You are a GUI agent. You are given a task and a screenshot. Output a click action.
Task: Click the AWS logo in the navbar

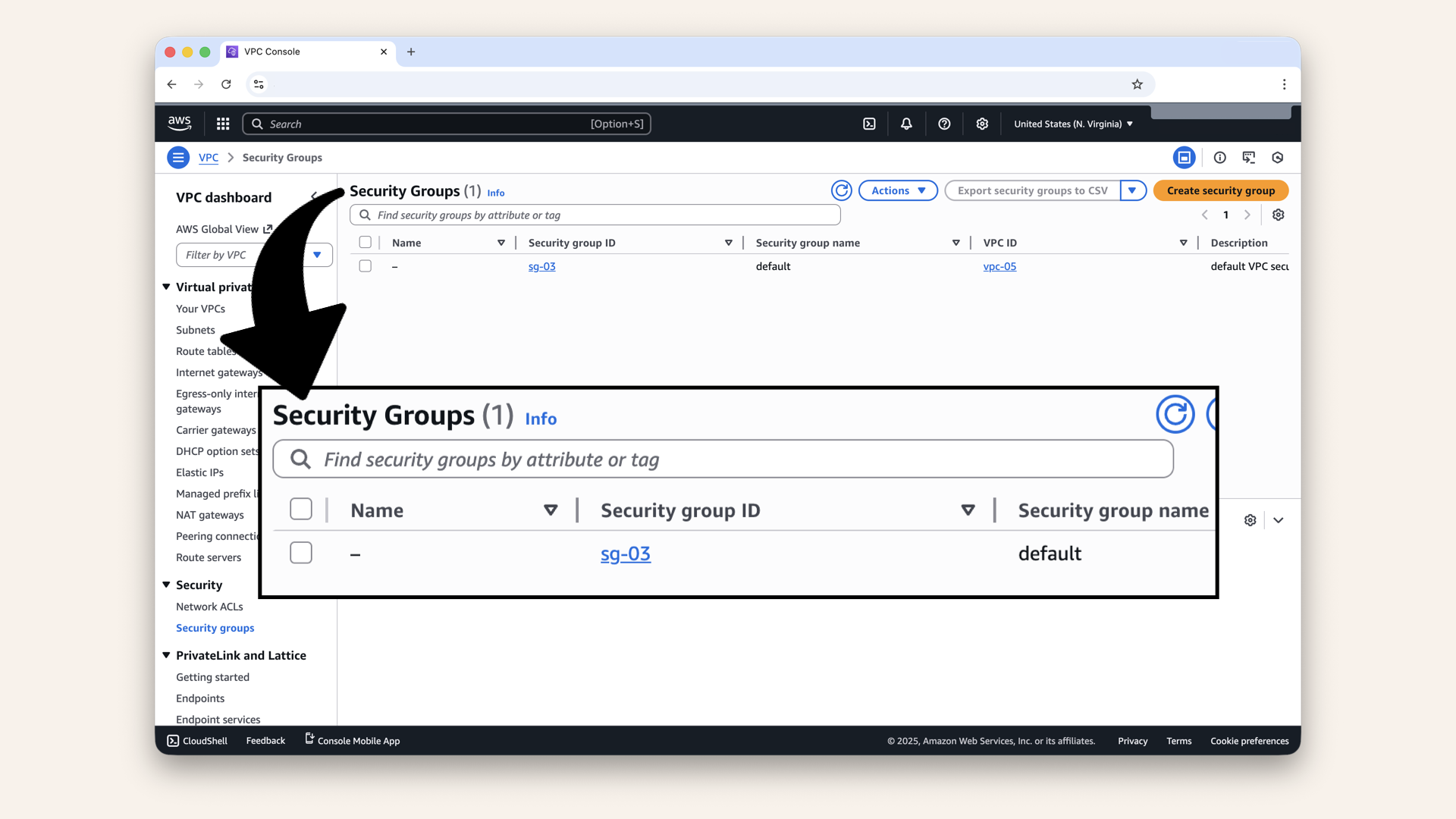179,123
